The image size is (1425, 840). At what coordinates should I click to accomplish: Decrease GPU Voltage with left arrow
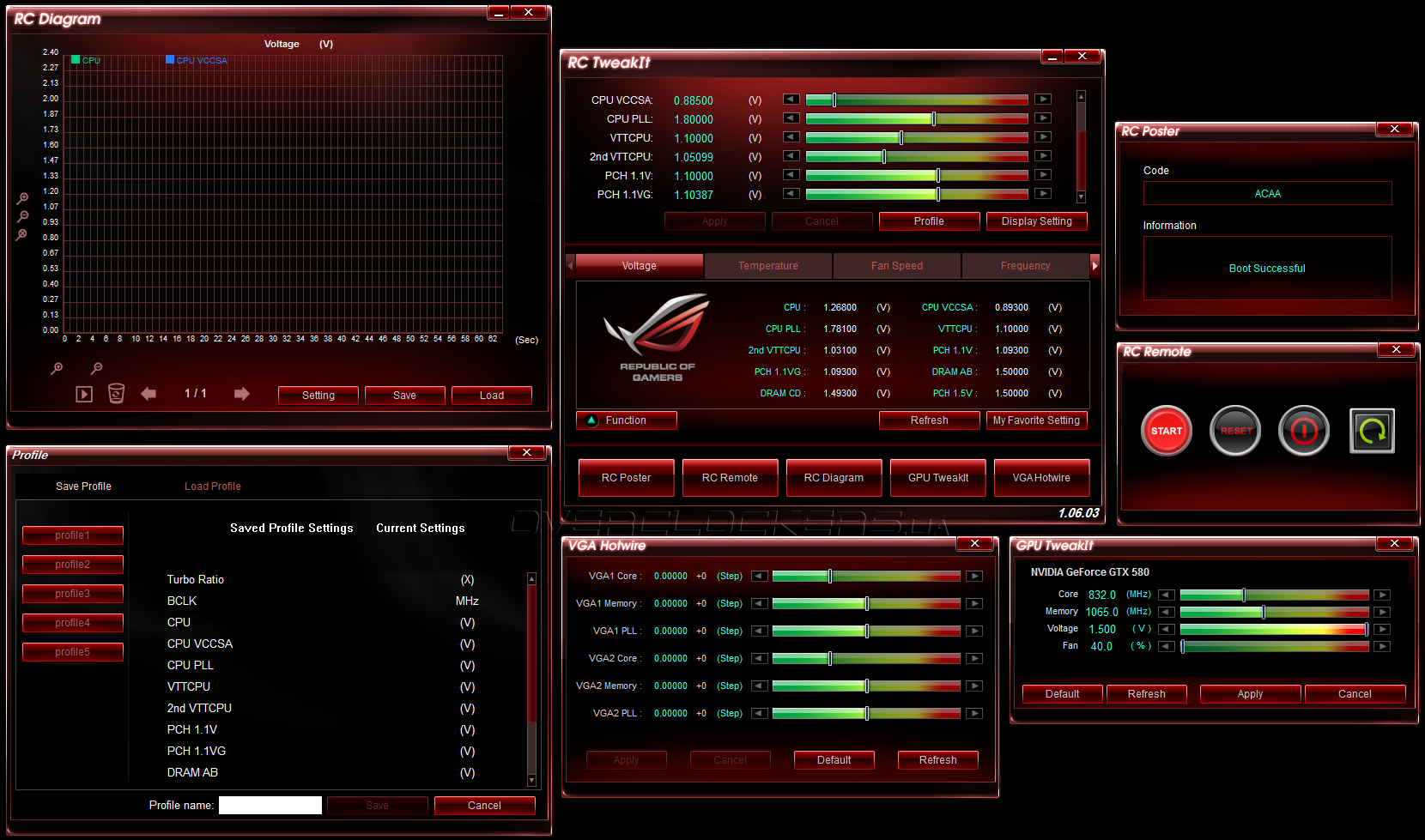1167,629
